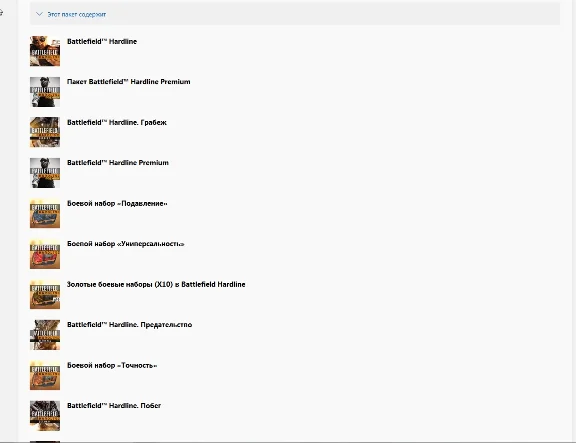
Task: Click the chevron arrow beside «Этот пакет содержит»
Action: 39,14
